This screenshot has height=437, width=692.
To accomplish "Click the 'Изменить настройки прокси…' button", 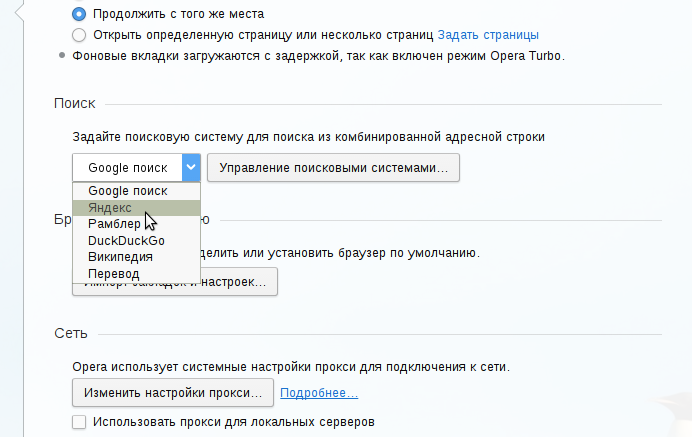I will click(x=173, y=392).
